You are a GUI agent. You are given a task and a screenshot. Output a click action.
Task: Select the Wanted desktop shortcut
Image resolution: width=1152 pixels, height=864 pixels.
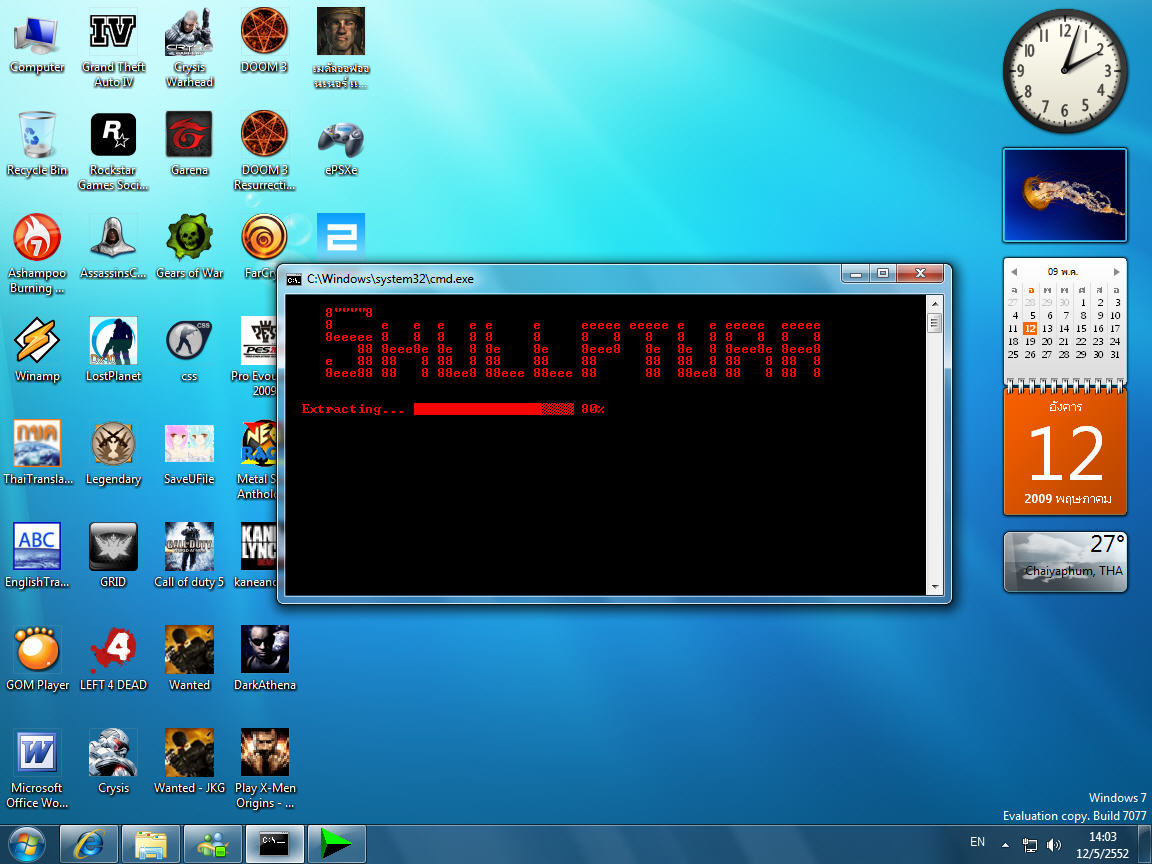(x=189, y=658)
